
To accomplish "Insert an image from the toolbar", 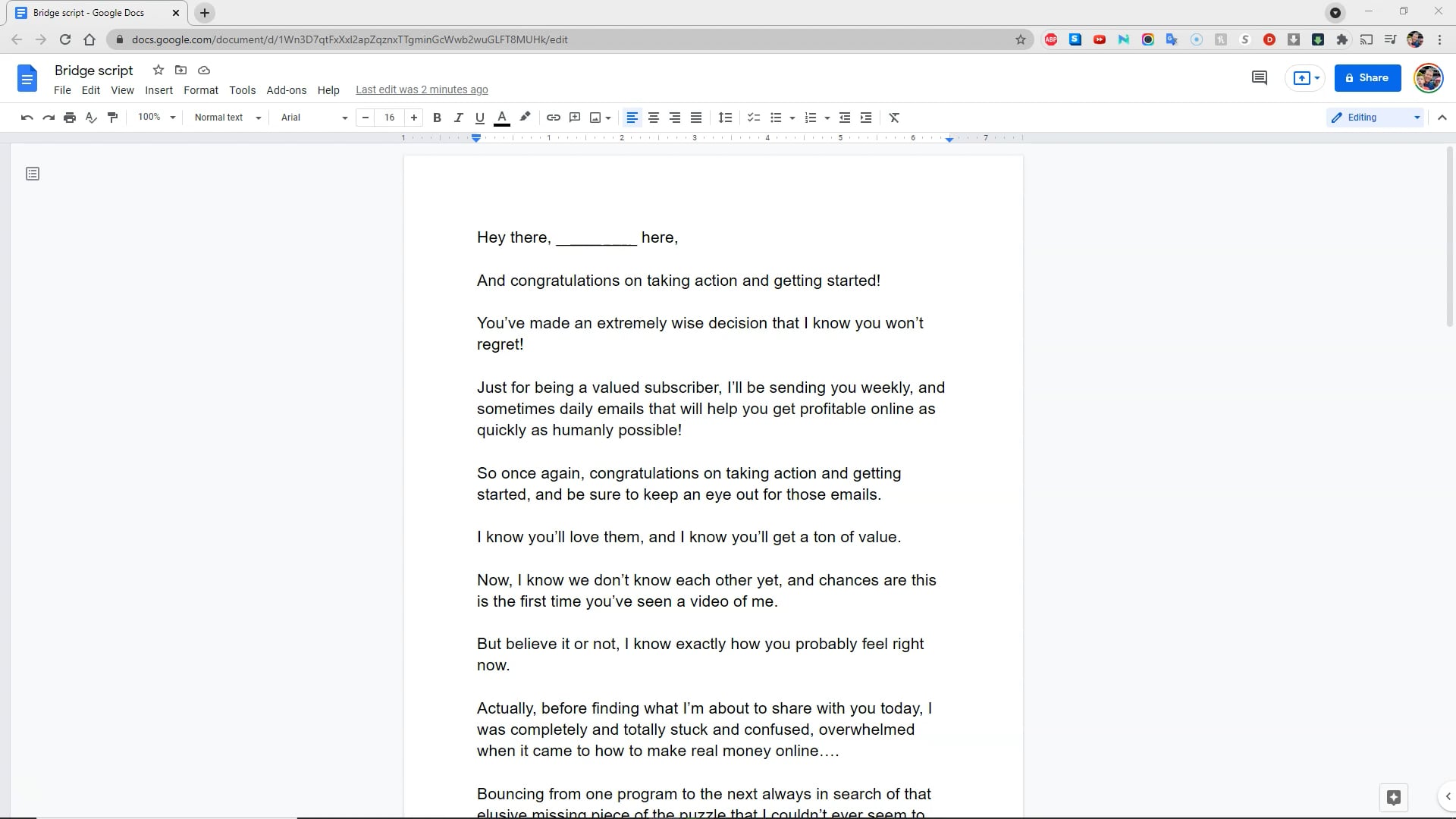I will (596, 118).
